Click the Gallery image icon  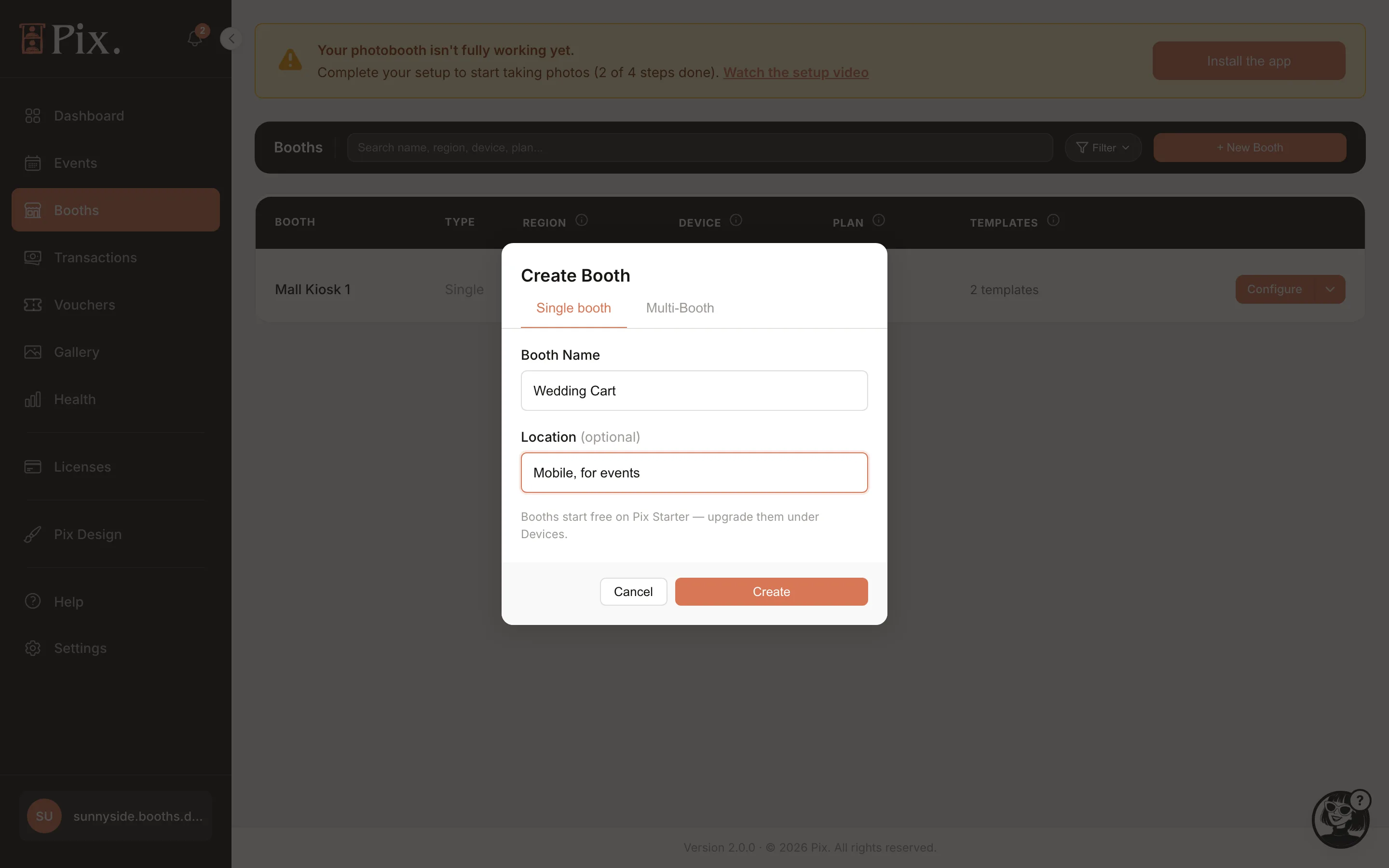[33, 352]
